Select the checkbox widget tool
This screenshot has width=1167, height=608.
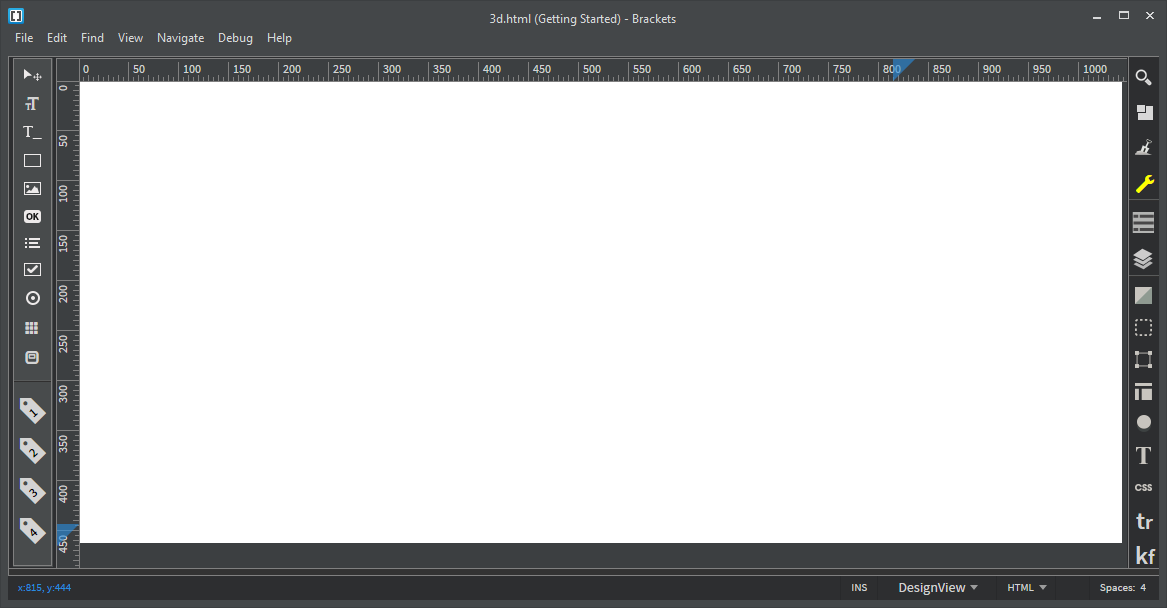(32, 269)
